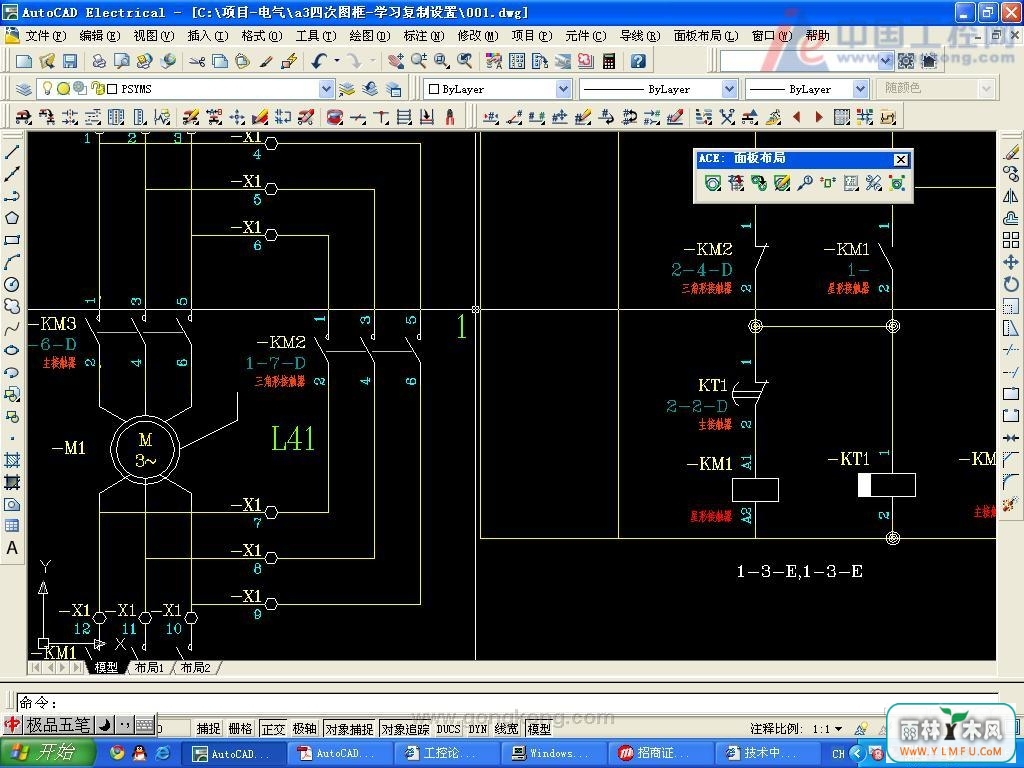Open the 面板布局 menu
Image resolution: width=1024 pixels, height=768 pixels.
tap(705, 36)
